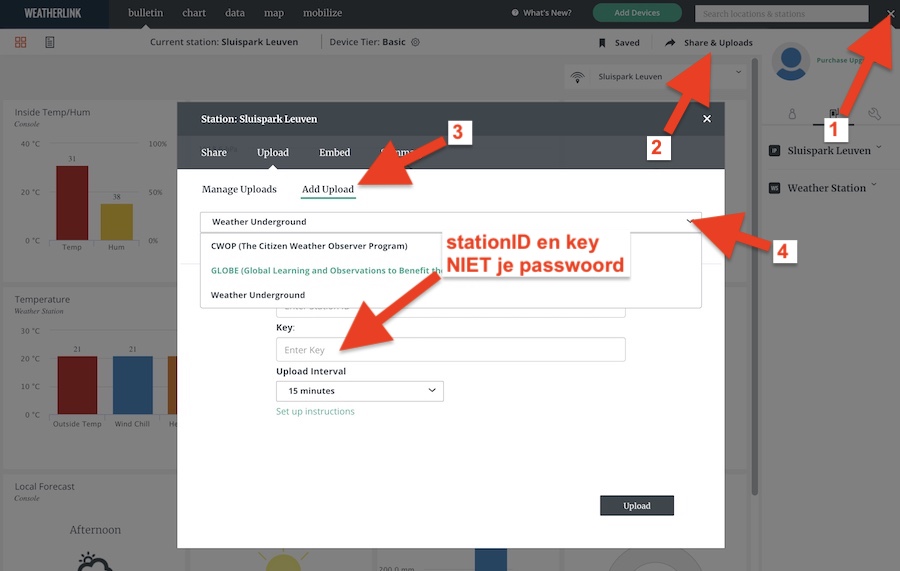Screen dimensions: 900x571
Task: Click the dashboard grid view icon
Action: (x=21, y=43)
